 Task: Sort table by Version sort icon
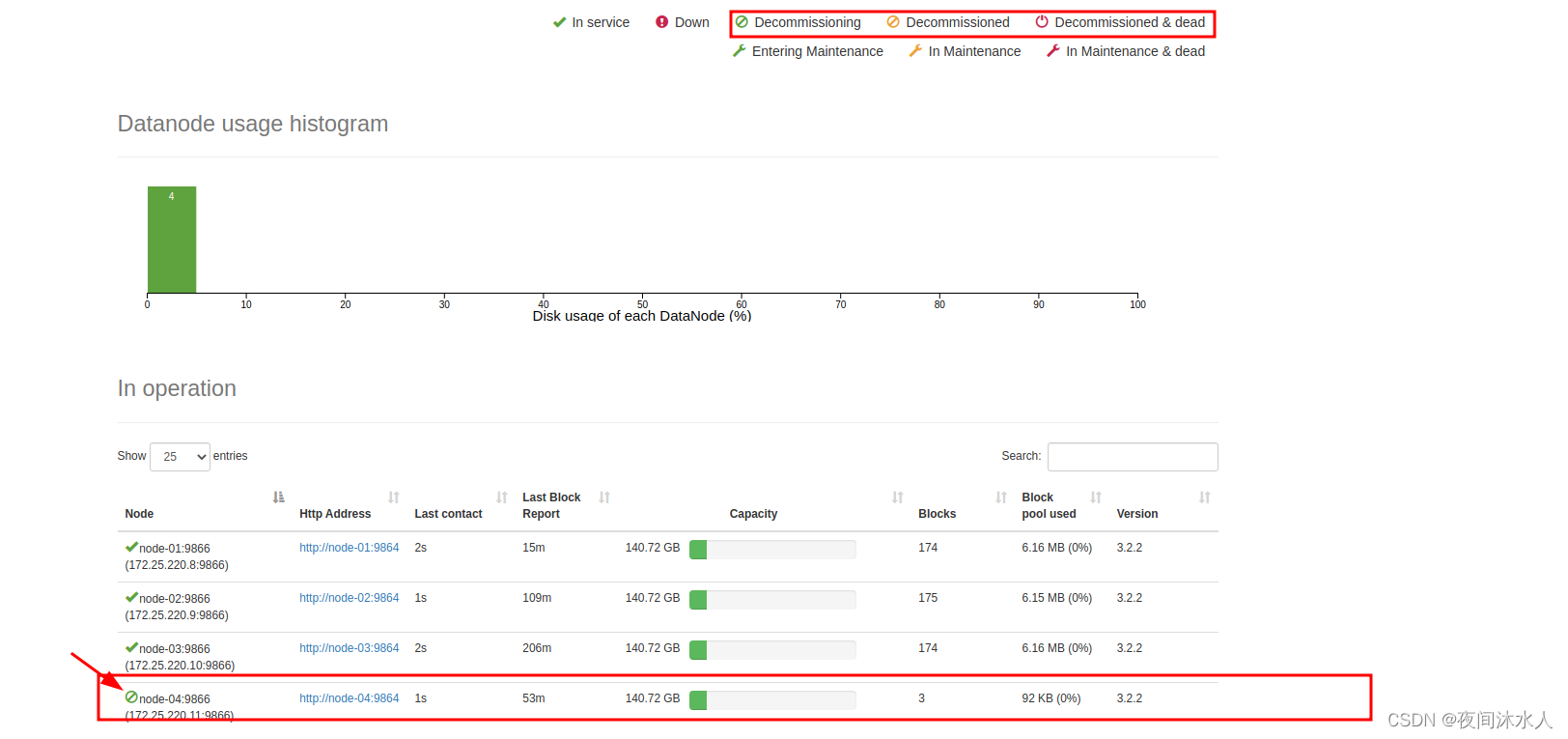1205,497
